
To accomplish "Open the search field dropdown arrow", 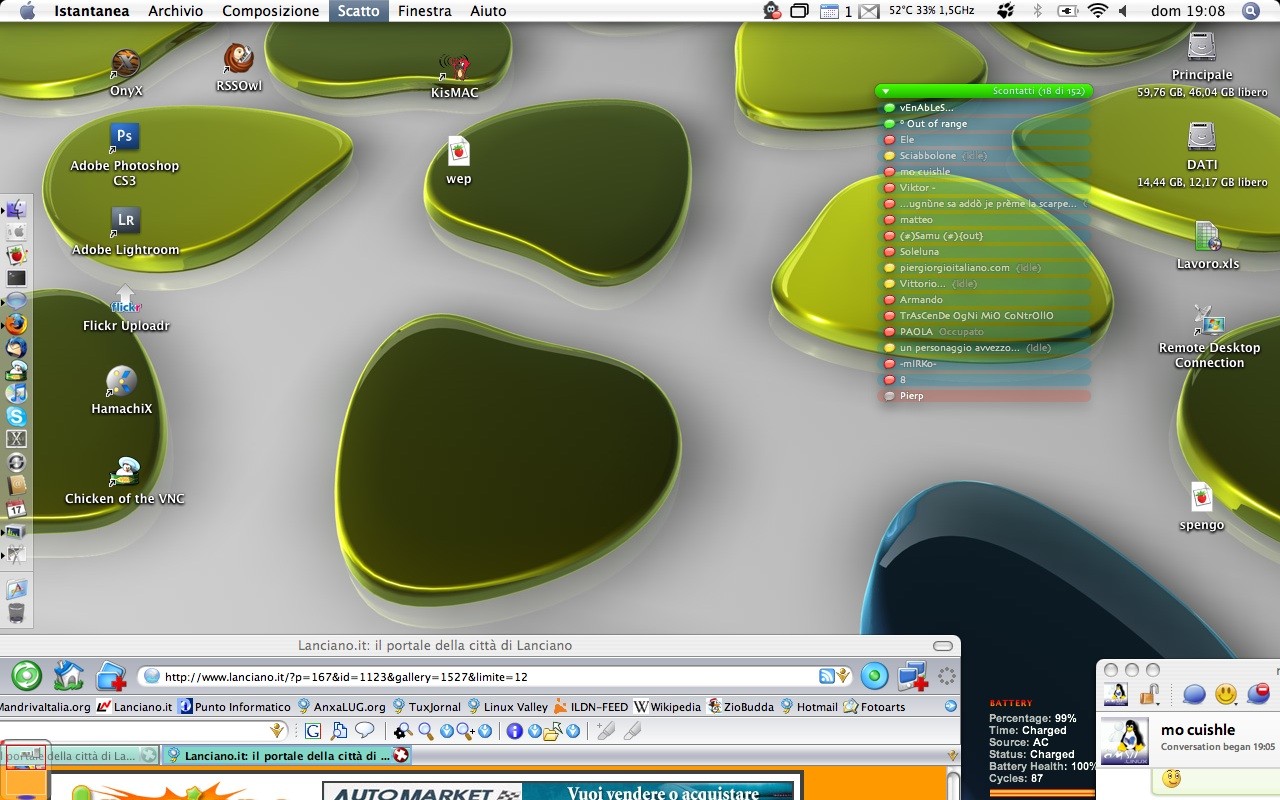I will point(277,731).
